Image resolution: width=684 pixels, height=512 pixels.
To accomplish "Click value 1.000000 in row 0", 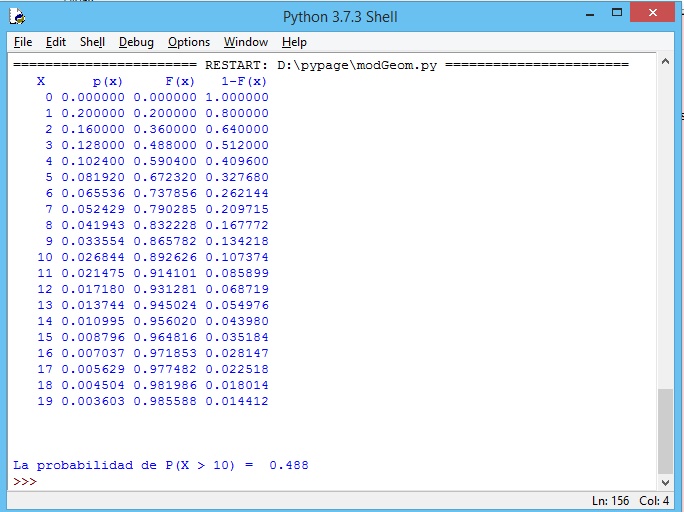I will tap(237, 97).
